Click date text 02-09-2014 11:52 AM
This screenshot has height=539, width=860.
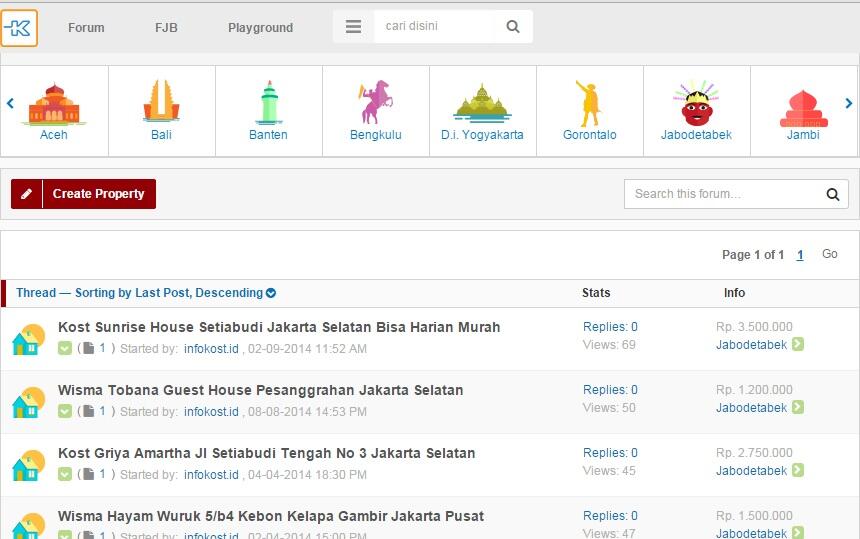307,349
